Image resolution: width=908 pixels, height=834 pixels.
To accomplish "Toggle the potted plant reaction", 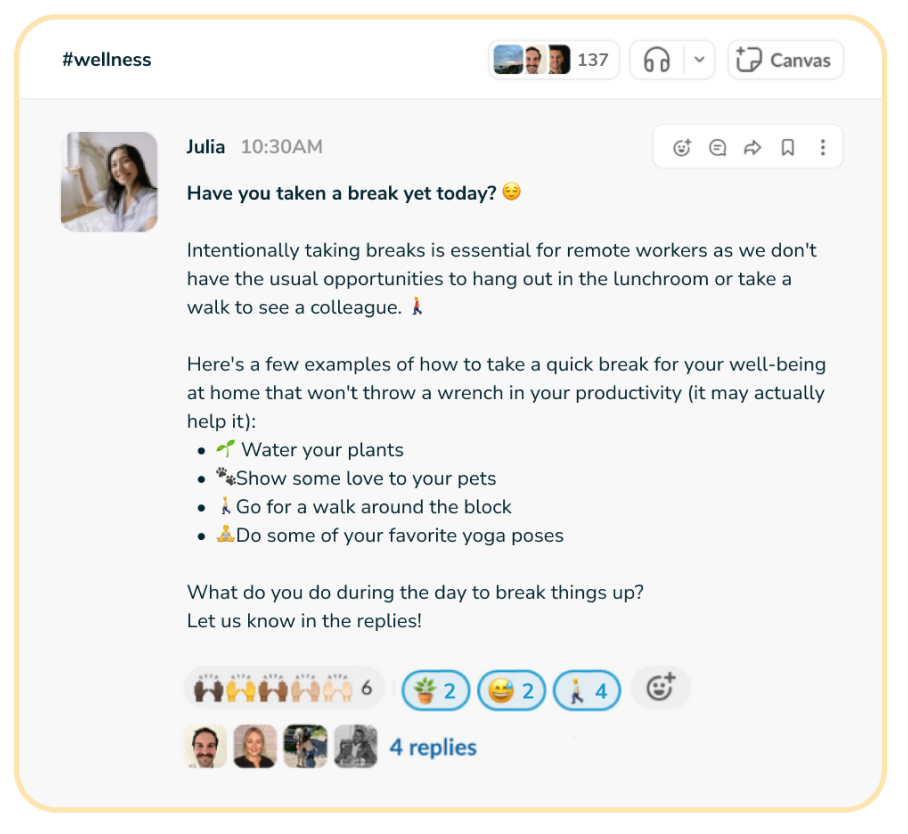I will 435,690.
